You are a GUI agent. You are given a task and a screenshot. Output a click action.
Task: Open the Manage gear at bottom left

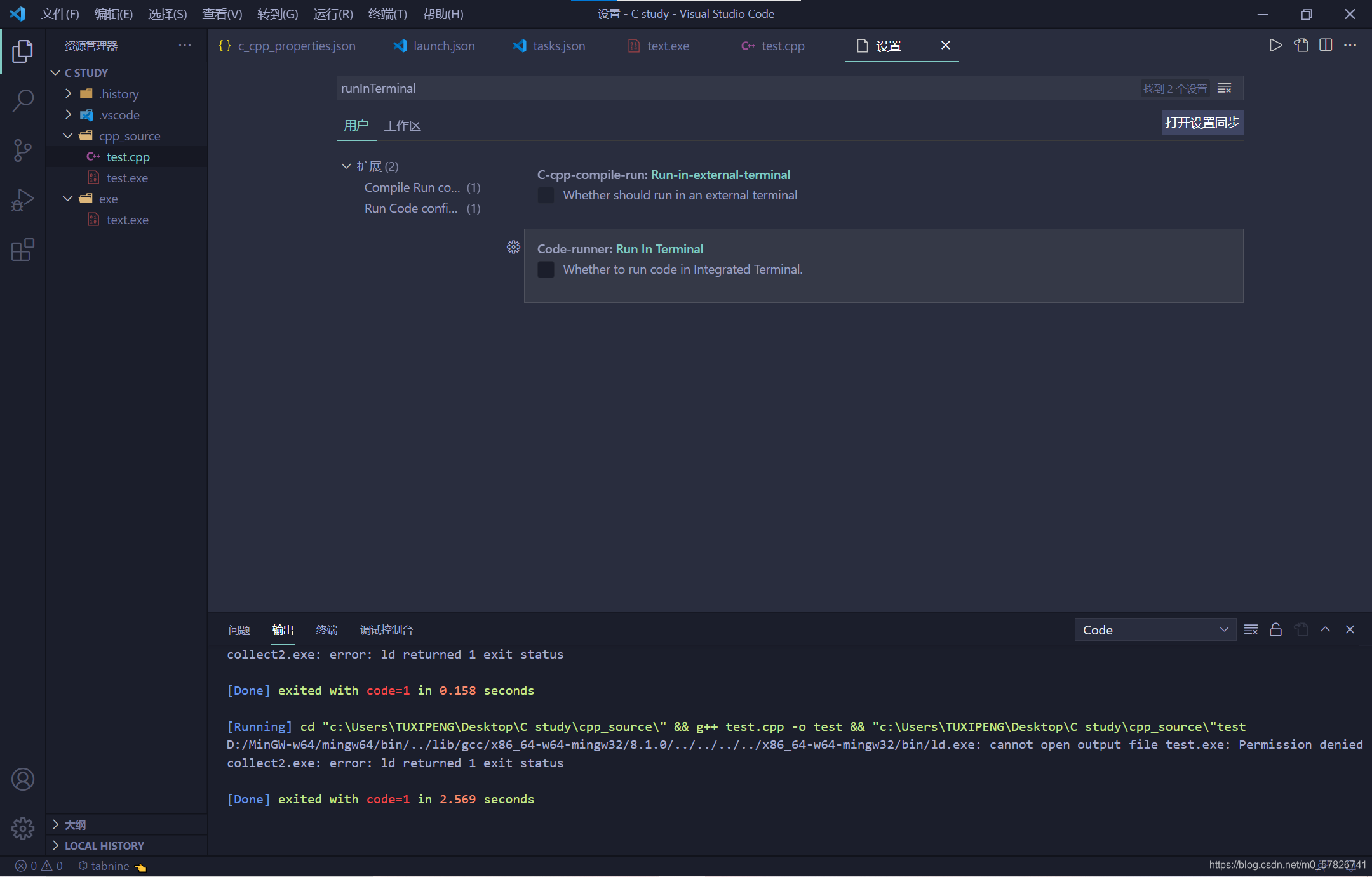23,828
